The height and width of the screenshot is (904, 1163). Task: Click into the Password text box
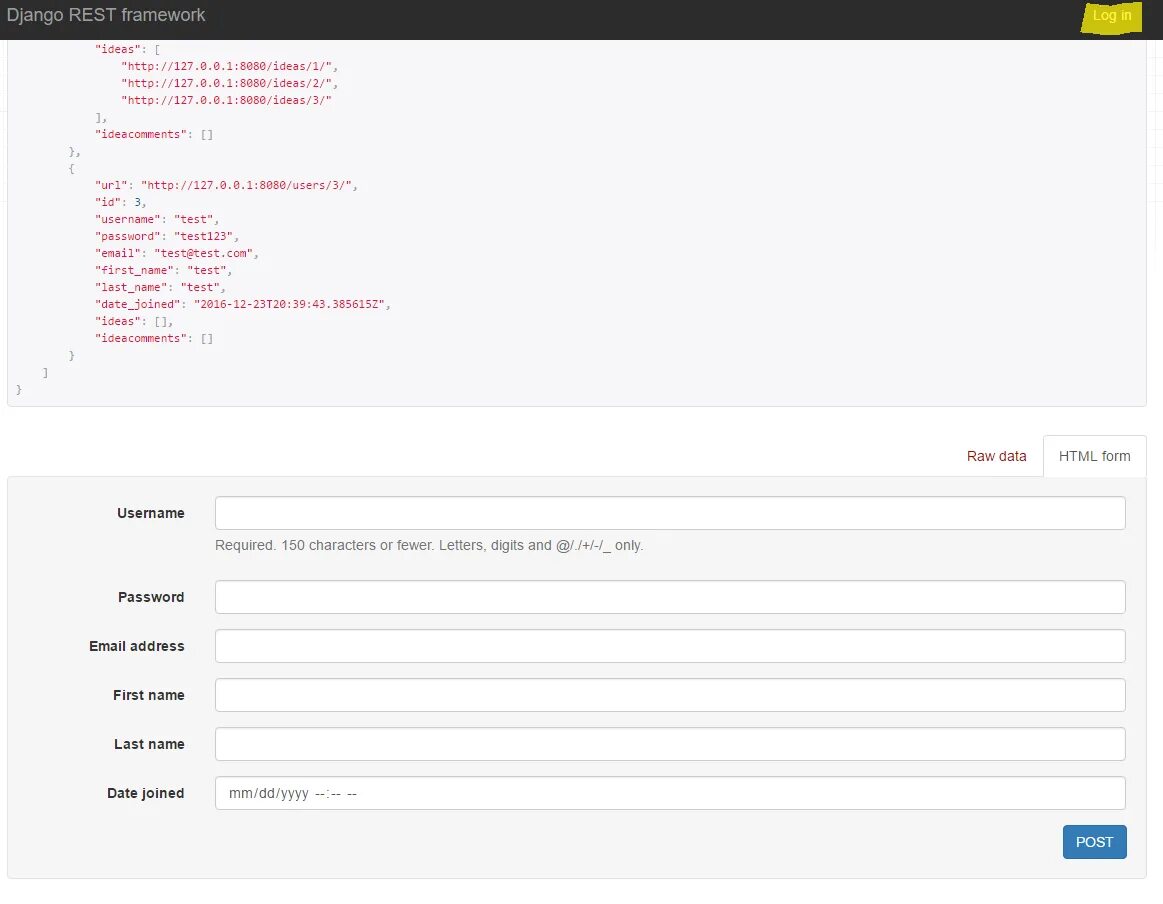click(x=670, y=597)
